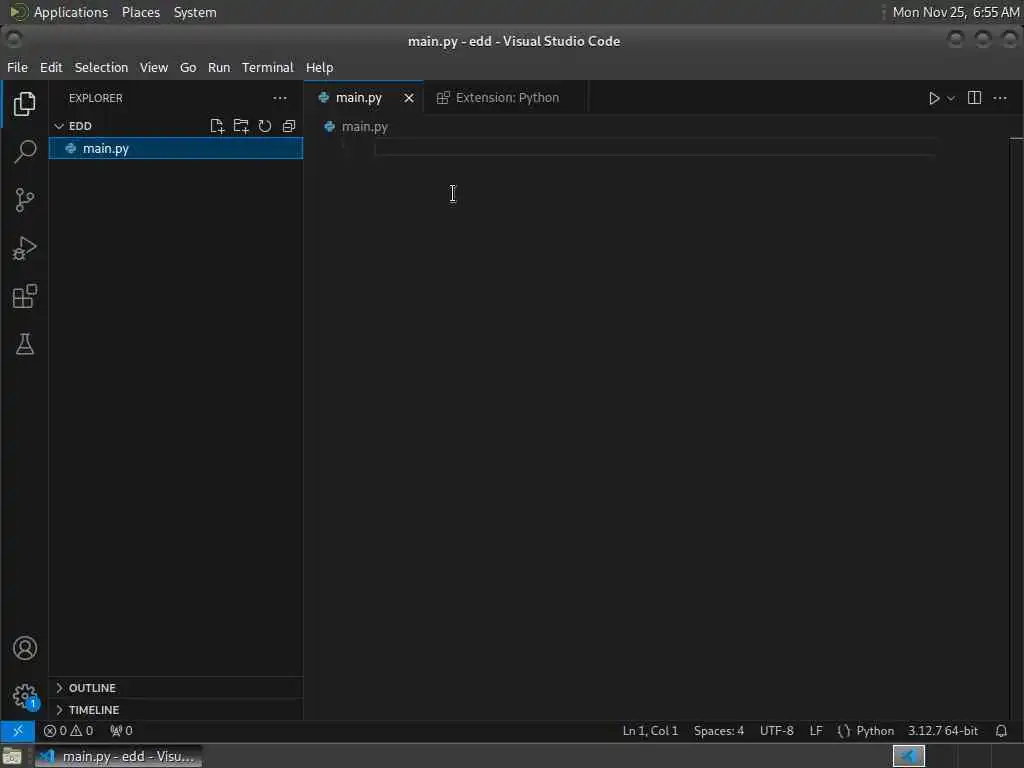Open the Run and Debug view
Screen dimensions: 1024x768
pyautogui.click(x=24, y=248)
